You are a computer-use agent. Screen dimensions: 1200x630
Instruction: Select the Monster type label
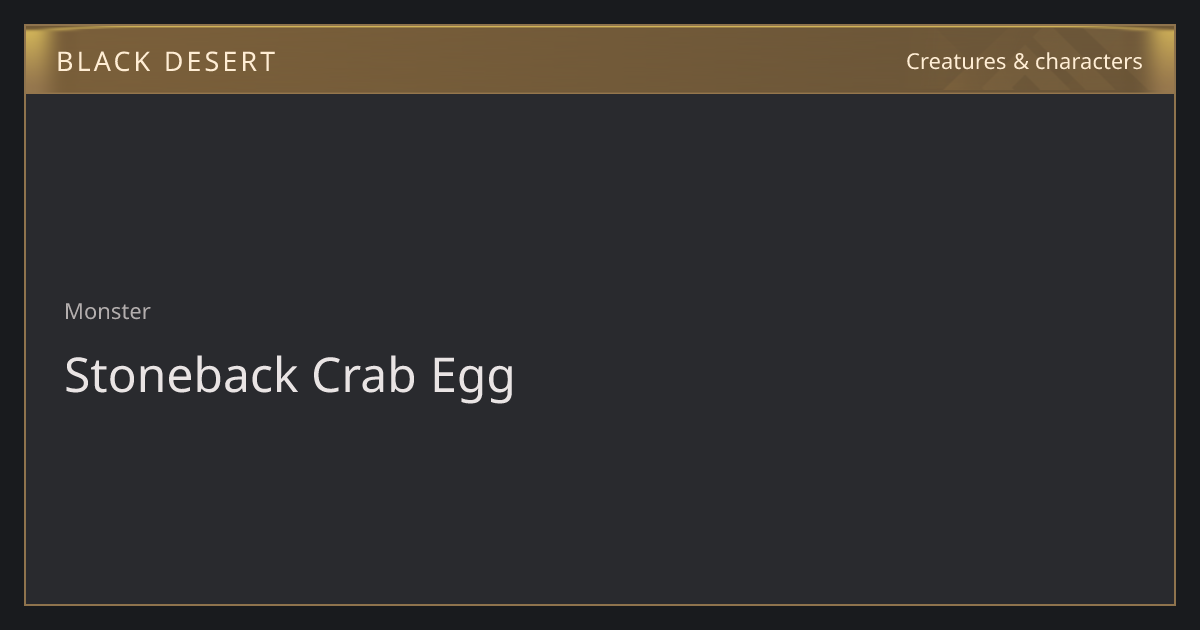[107, 311]
